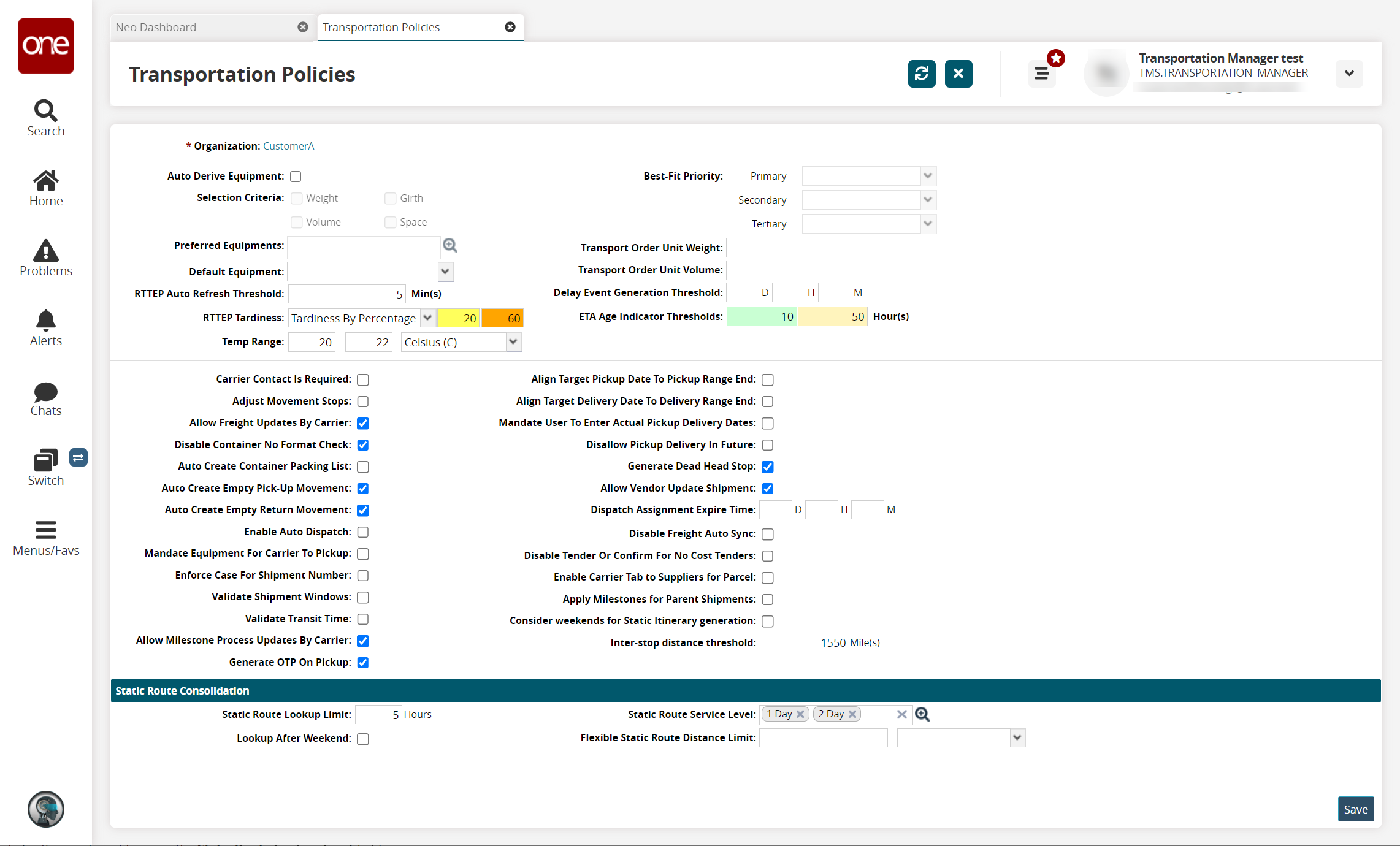Check Align Target Pickup Date To Range End

point(768,379)
